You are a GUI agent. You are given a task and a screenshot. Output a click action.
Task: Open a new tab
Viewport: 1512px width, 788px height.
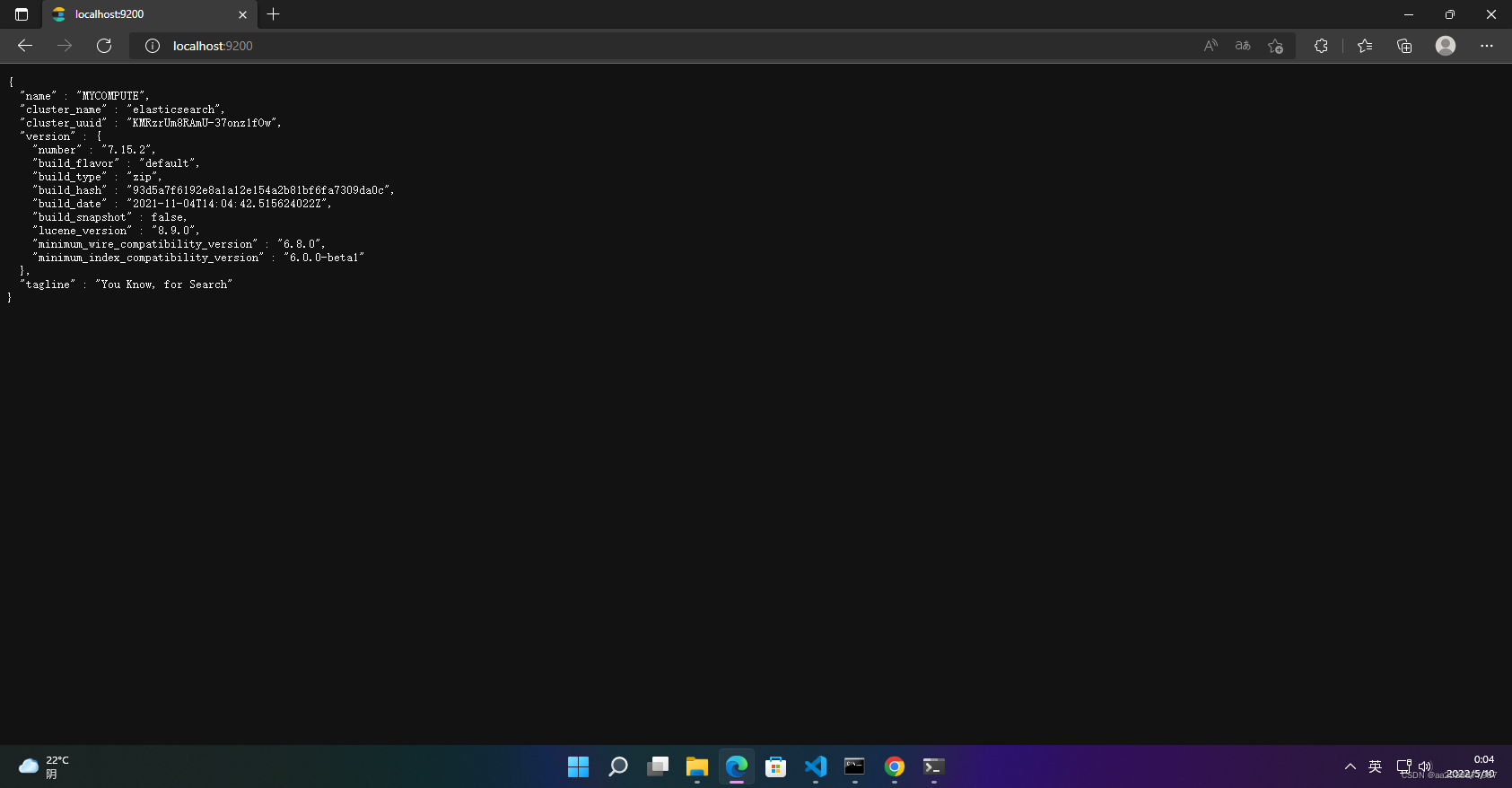pos(274,14)
